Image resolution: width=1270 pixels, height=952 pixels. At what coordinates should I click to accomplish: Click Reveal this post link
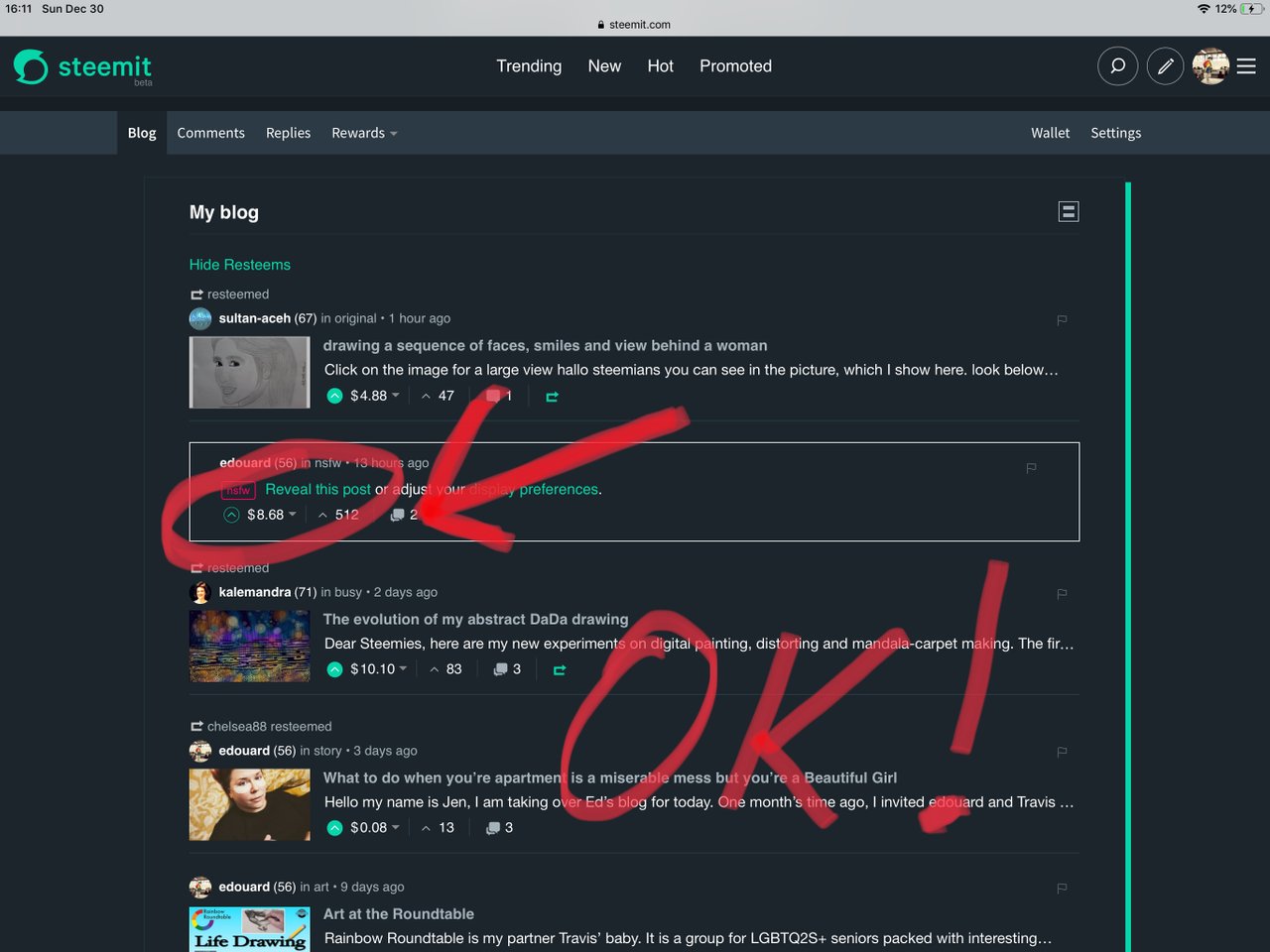point(318,489)
